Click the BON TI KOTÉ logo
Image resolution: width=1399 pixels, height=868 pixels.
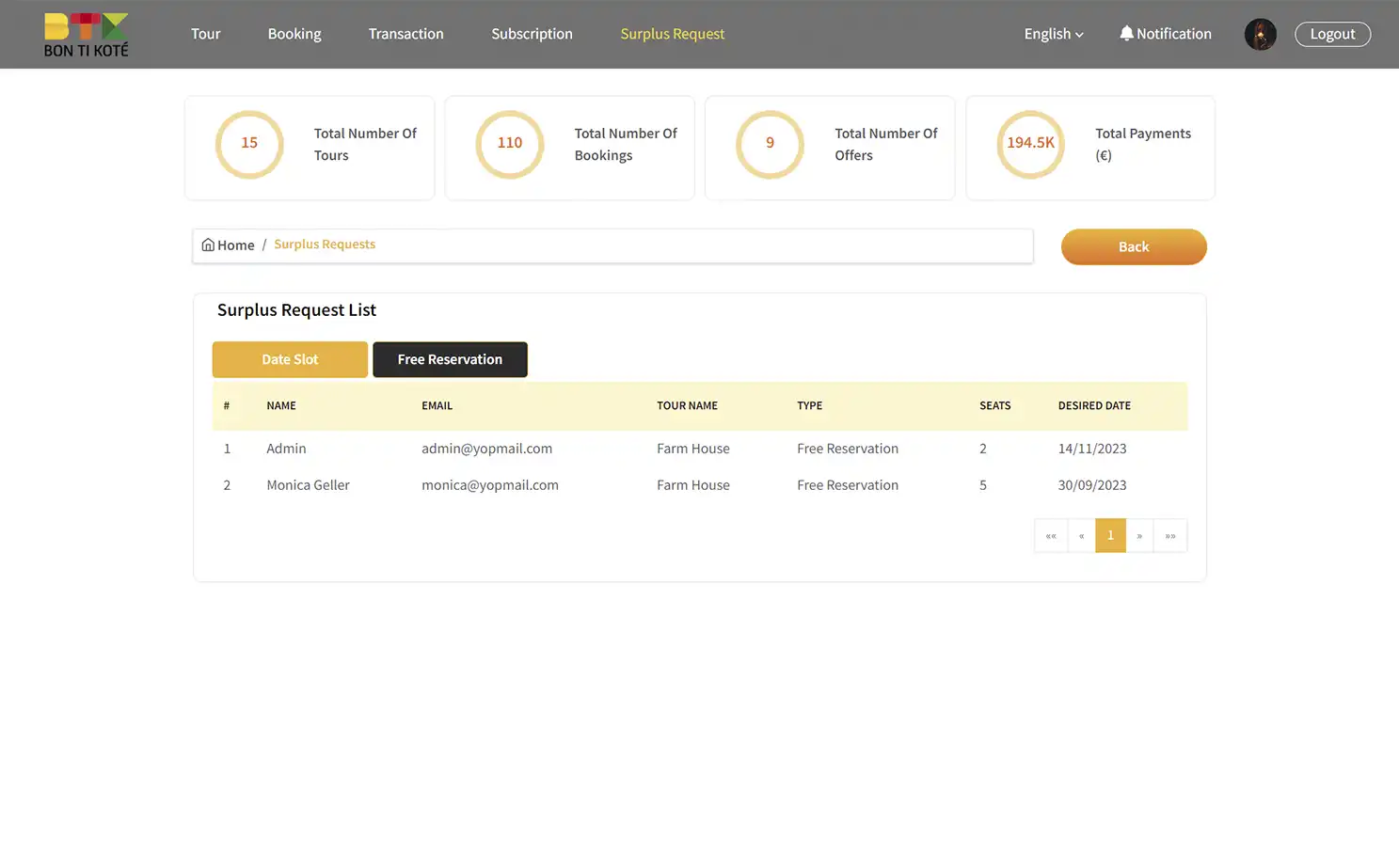click(x=86, y=34)
